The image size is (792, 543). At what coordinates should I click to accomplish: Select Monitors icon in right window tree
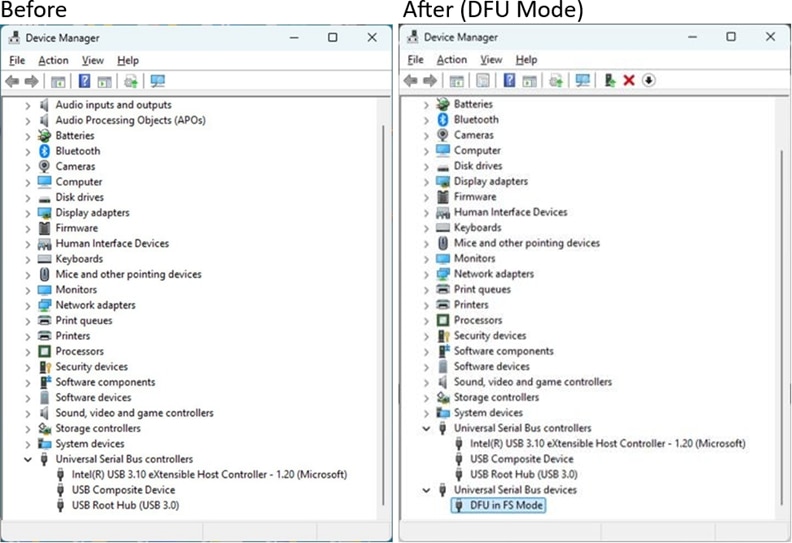(x=443, y=259)
